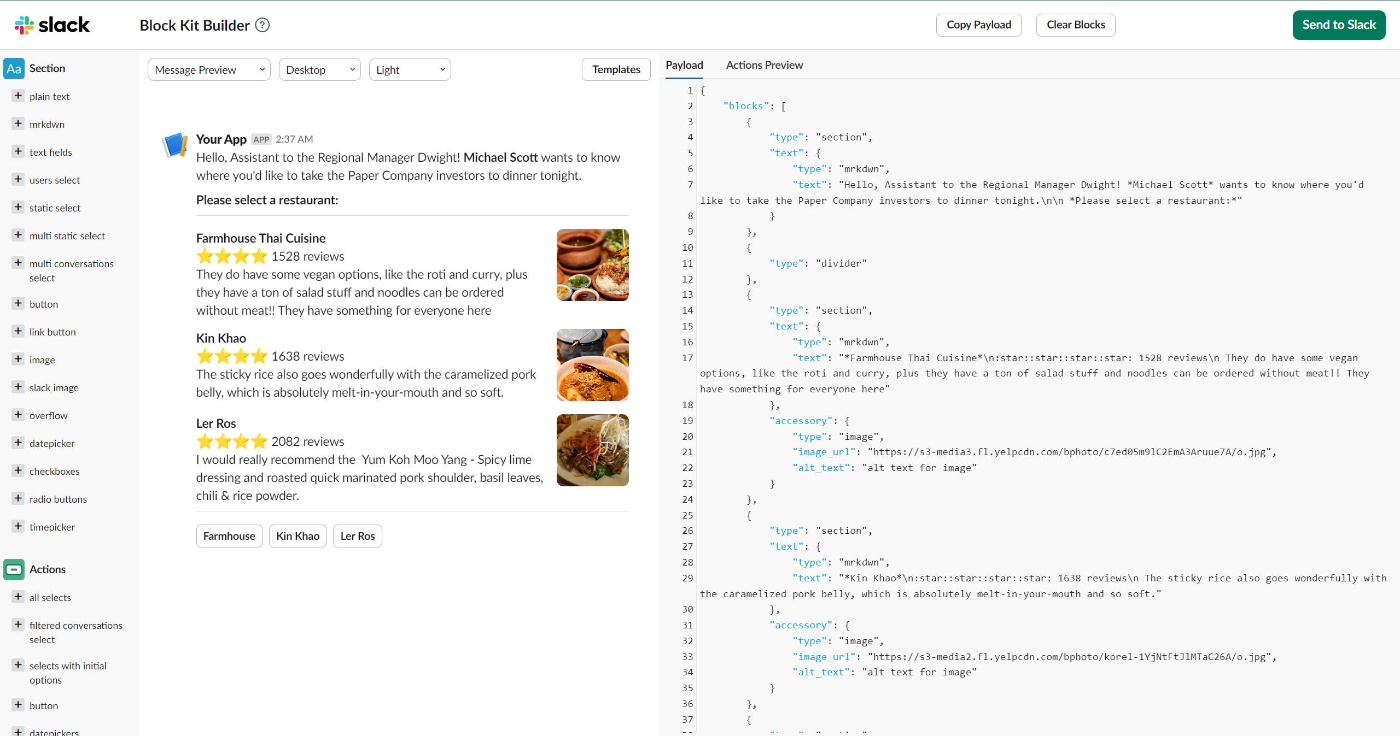The image size is (1400, 736).
Task: Add users select block plus icon
Action: (18, 180)
